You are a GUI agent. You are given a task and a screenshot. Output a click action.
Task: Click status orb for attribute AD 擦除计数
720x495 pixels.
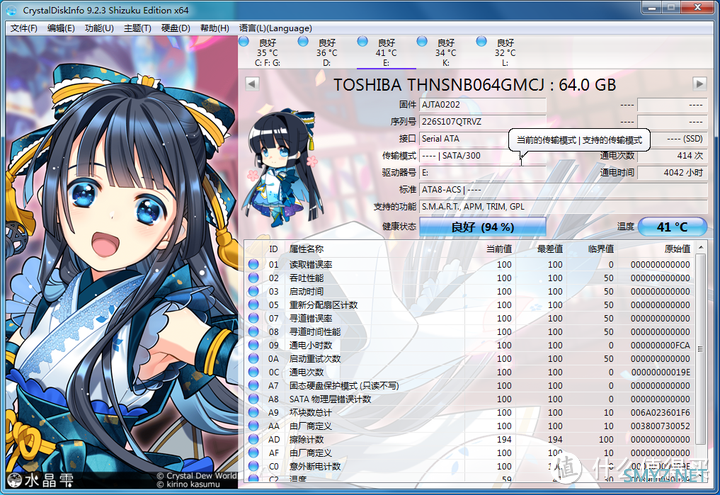pyautogui.click(x=253, y=439)
